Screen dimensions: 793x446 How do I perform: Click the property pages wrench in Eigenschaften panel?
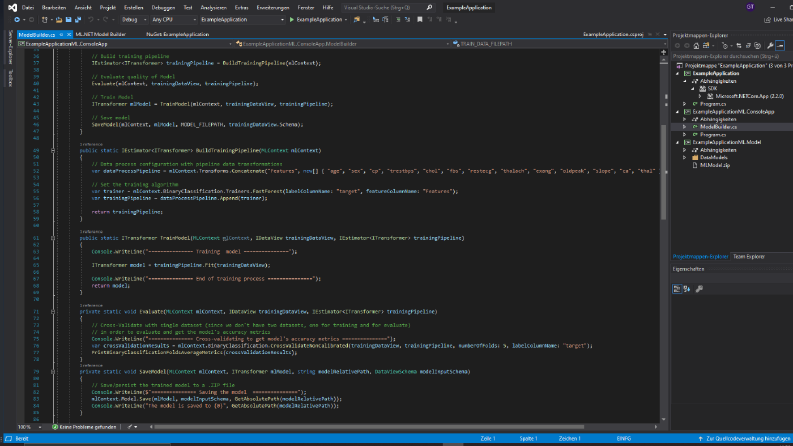point(699,289)
